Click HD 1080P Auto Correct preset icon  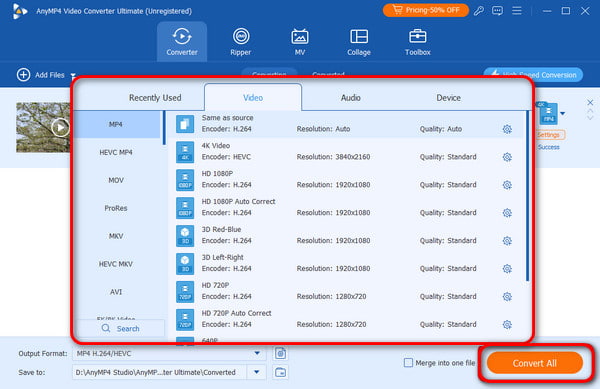point(185,208)
